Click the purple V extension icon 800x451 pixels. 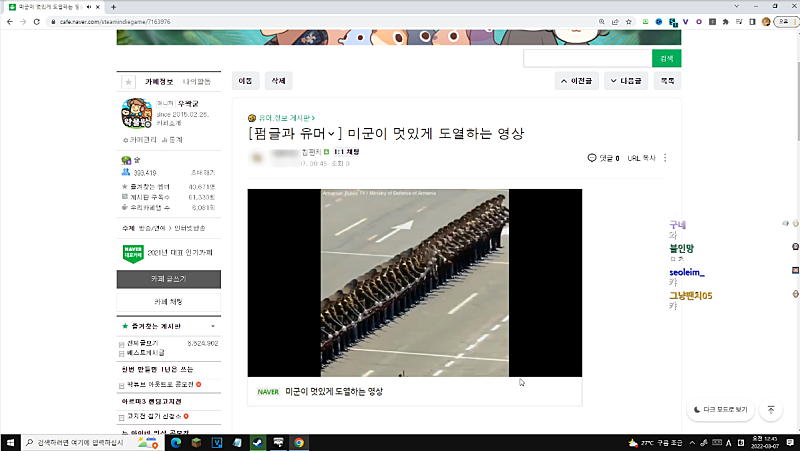(686, 22)
